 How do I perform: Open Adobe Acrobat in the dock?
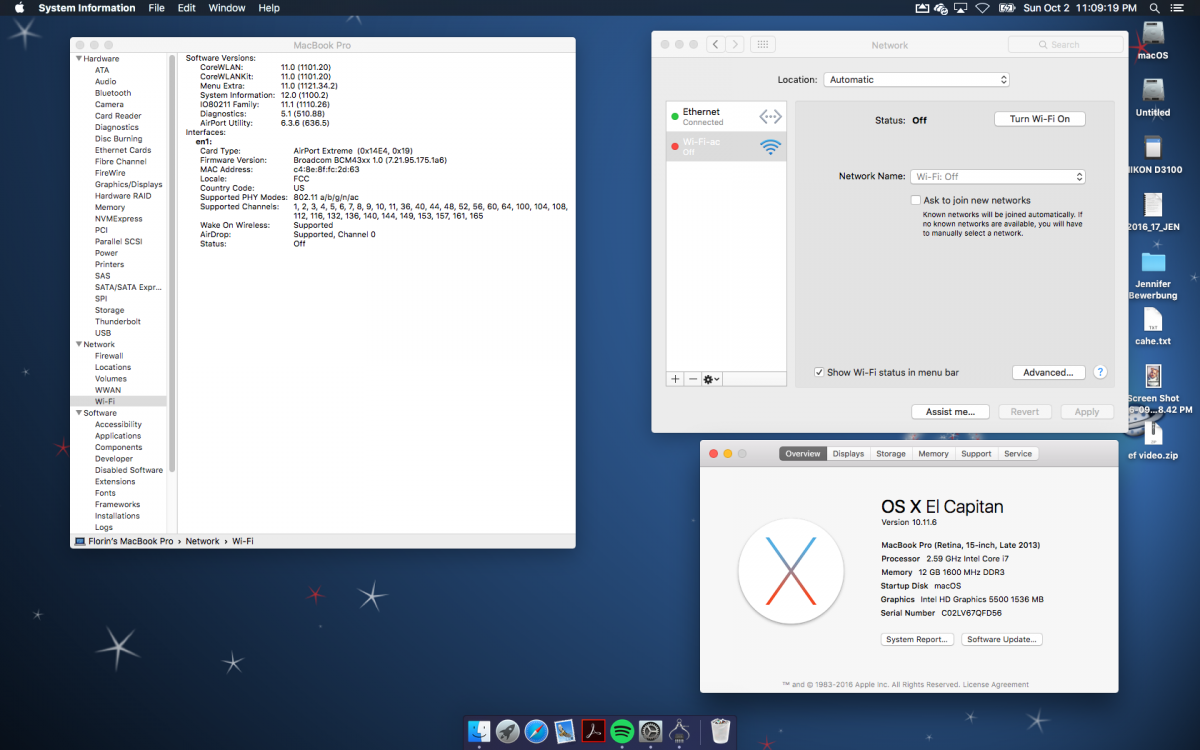coord(593,731)
